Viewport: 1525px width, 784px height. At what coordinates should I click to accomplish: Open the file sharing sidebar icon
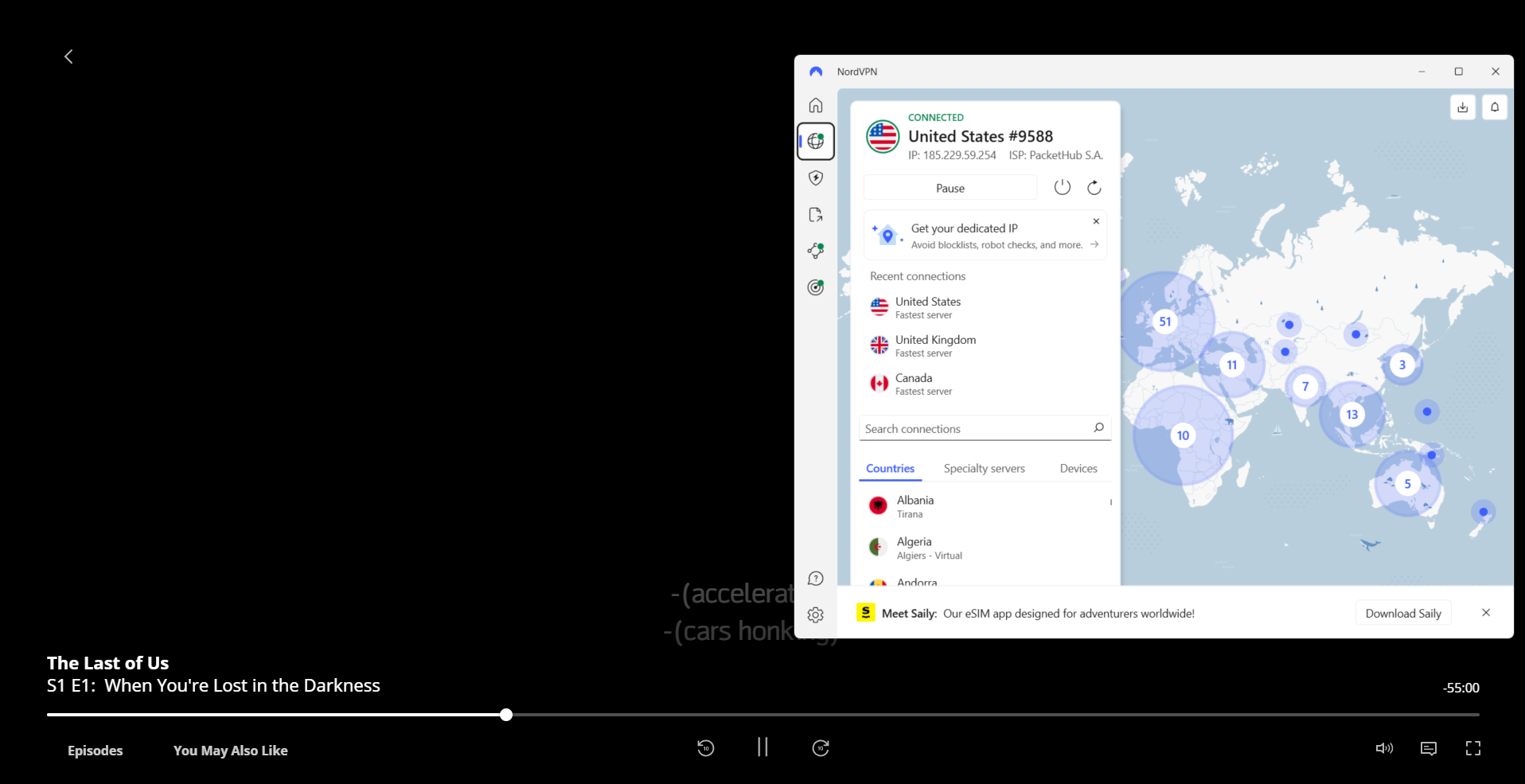point(816,215)
